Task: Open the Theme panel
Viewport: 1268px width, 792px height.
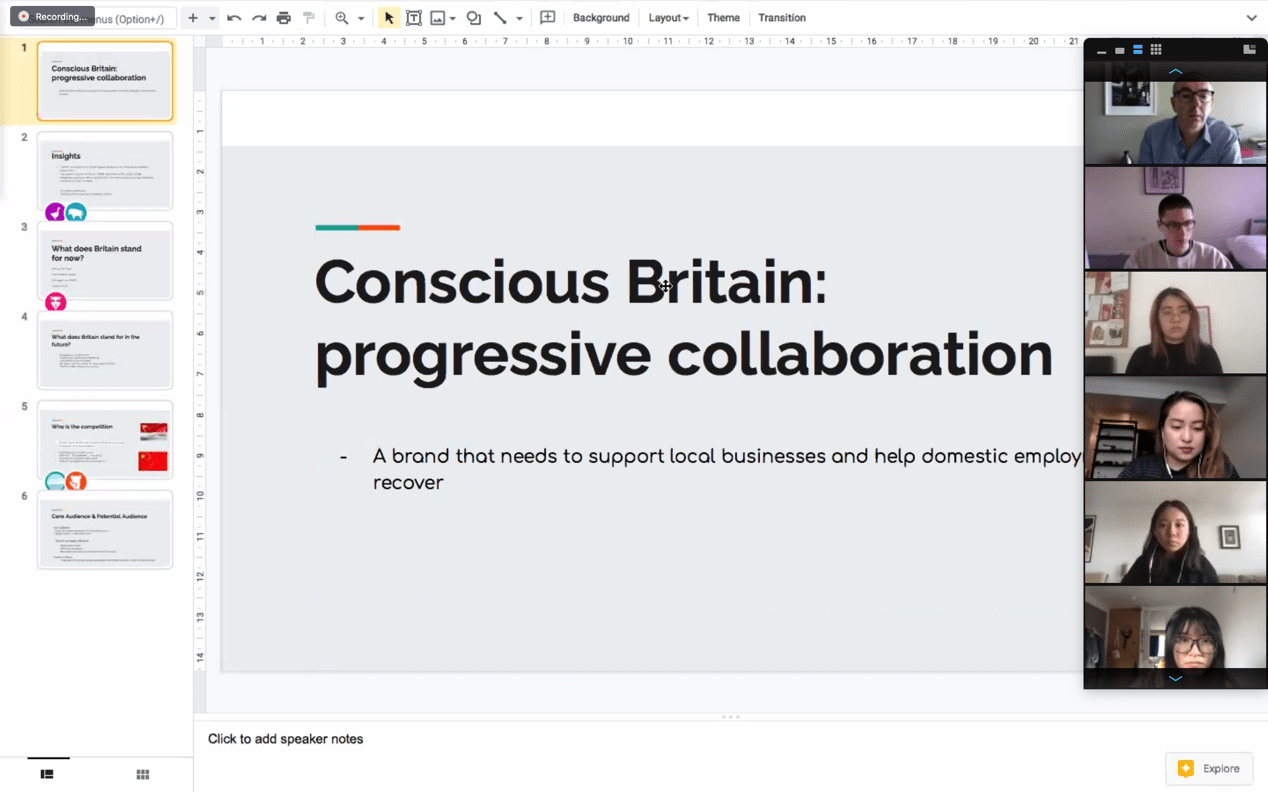Action: coord(723,18)
